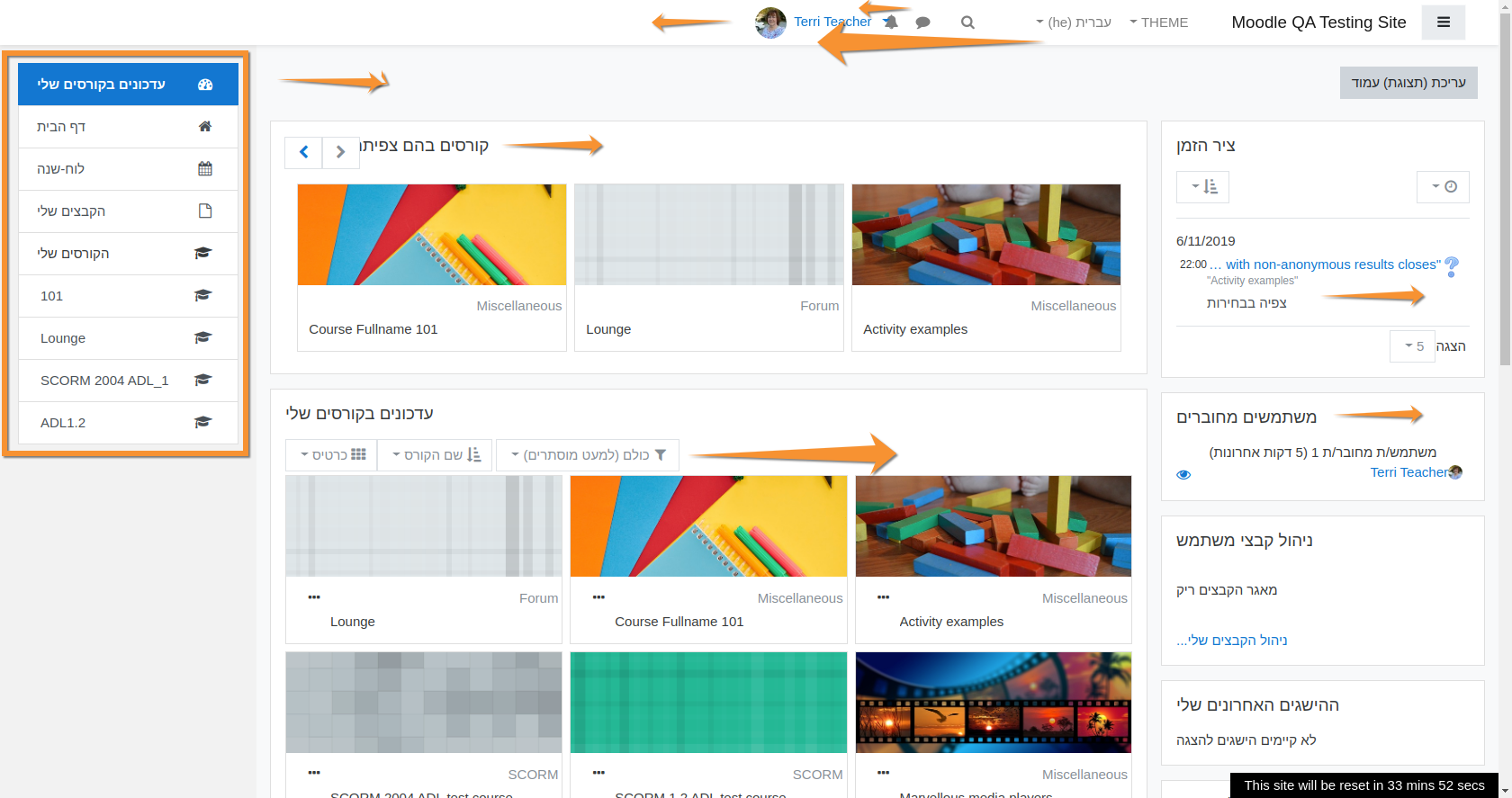Click the wooden blocks image in course overview
1512x798 pixels.
(994, 526)
